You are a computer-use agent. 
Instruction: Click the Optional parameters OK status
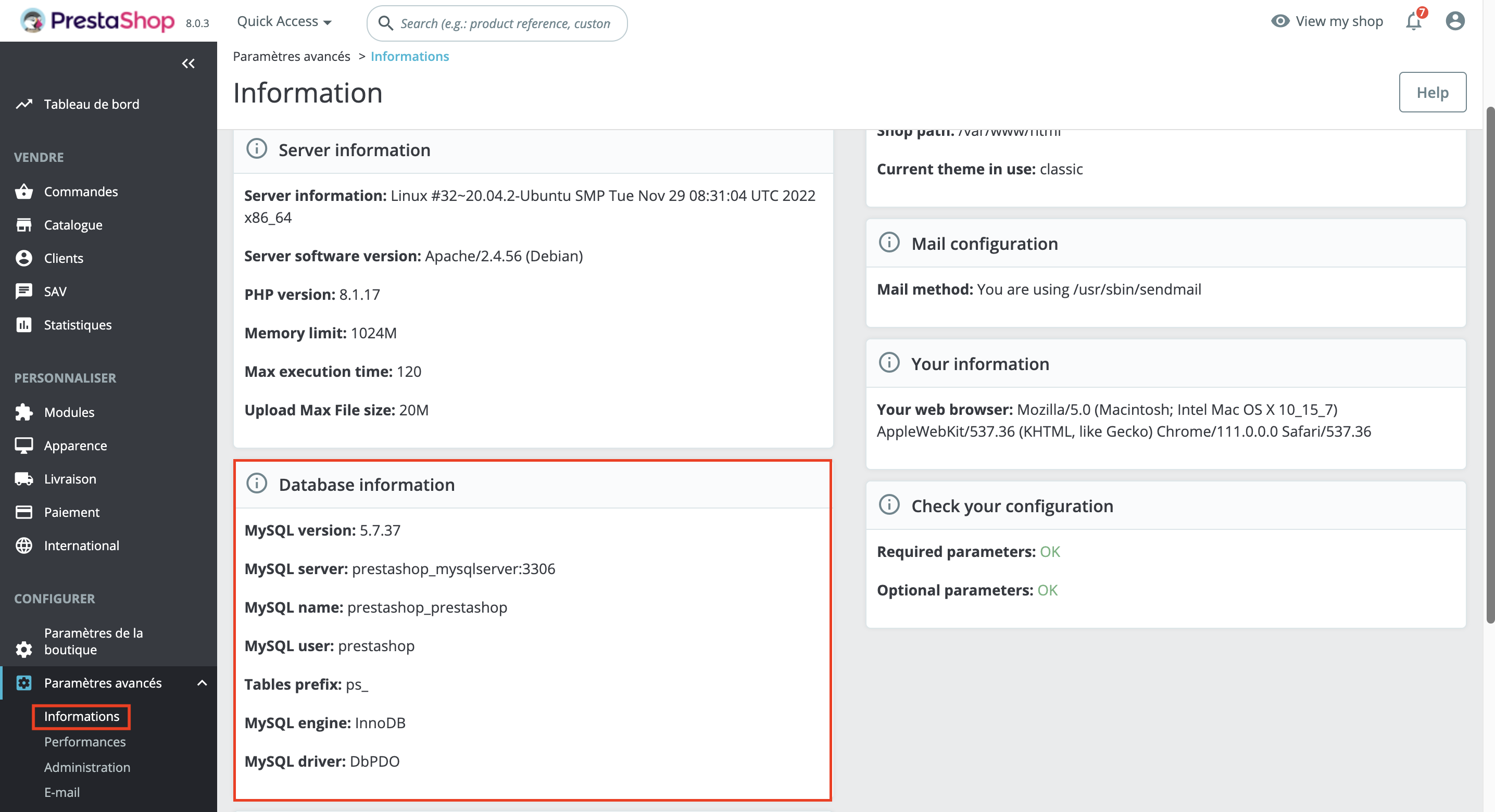click(1048, 590)
